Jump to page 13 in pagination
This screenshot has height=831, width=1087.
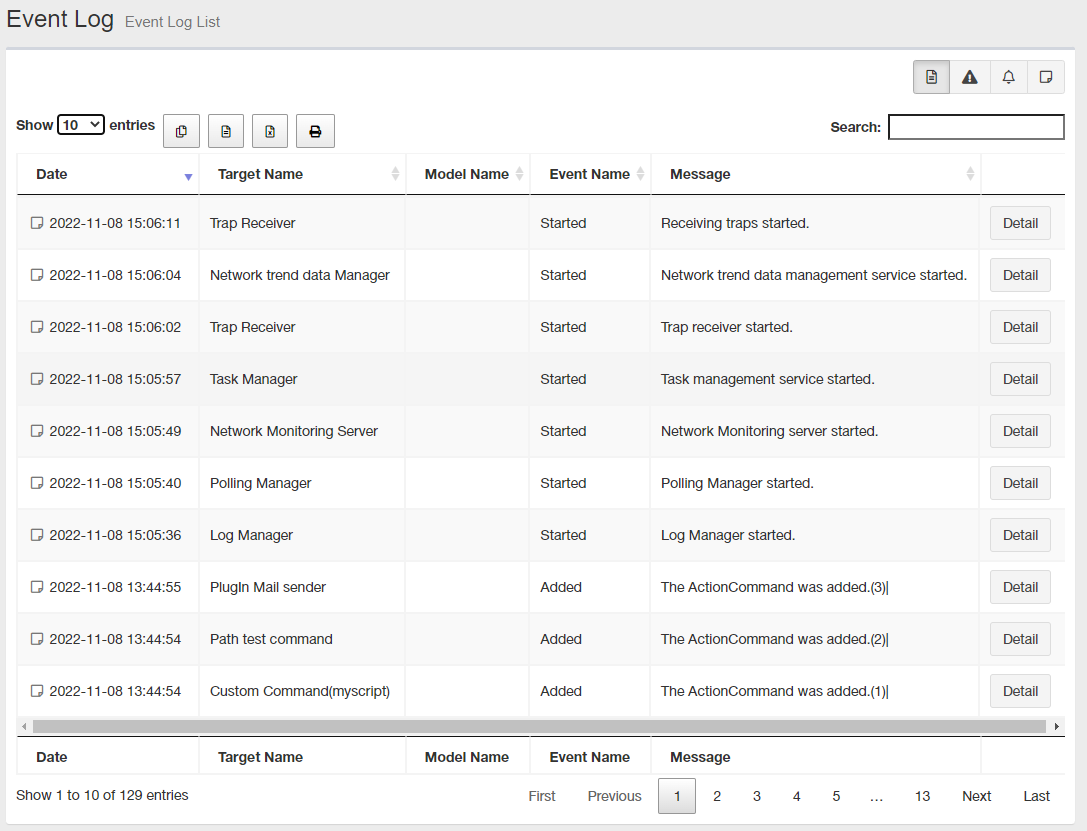pos(922,796)
